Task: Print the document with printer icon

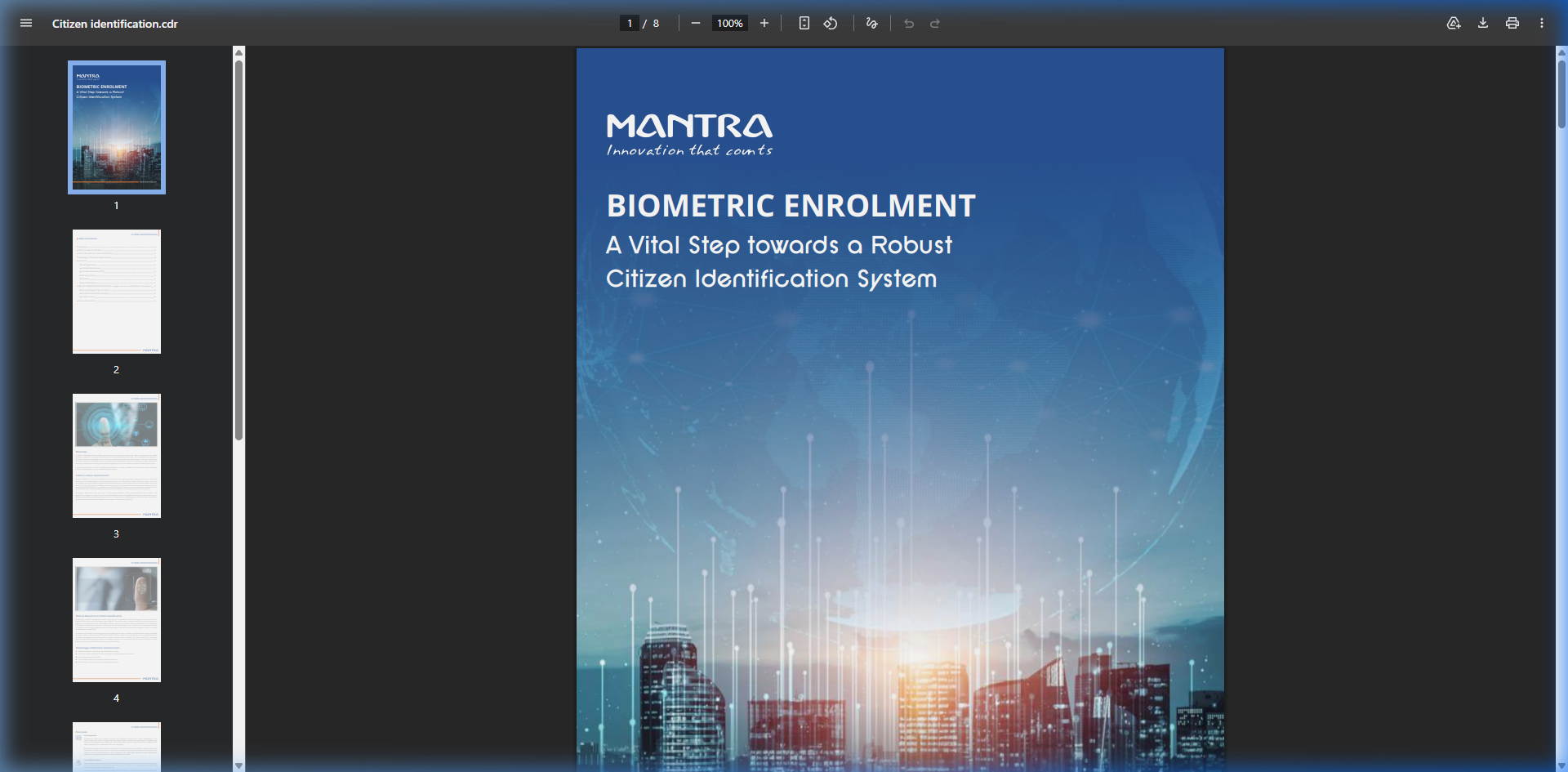Action: [1512, 24]
